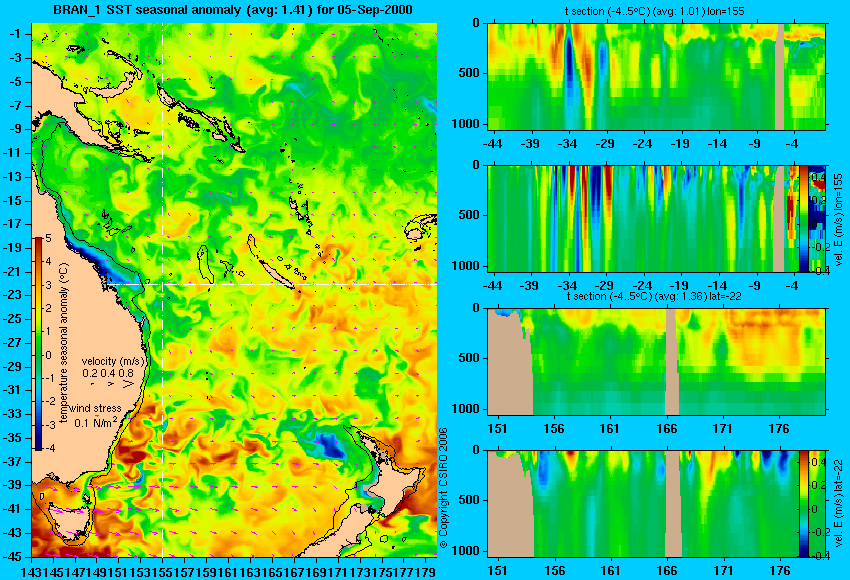The image size is (850, 580).
Task: Click the temperature anomaly colorbar on the map
Action: tap(38, 344)
